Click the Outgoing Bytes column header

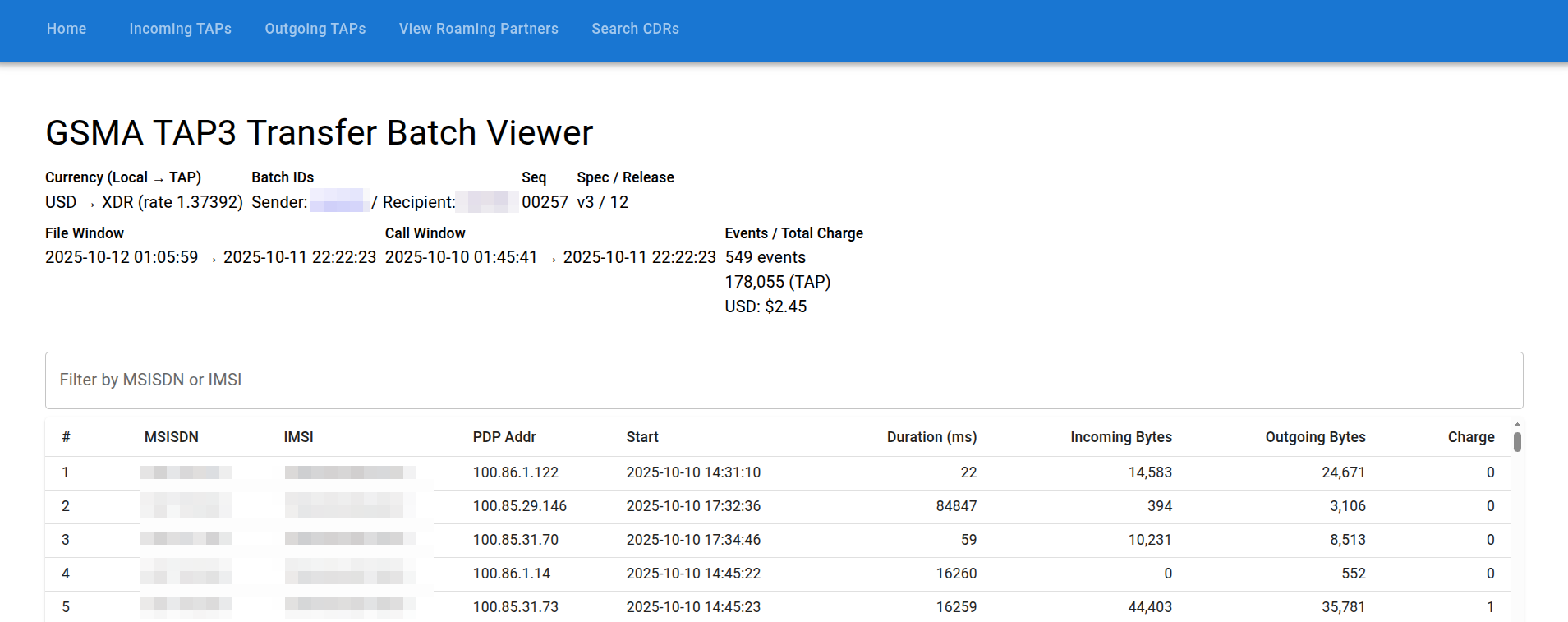(1315, 437)
